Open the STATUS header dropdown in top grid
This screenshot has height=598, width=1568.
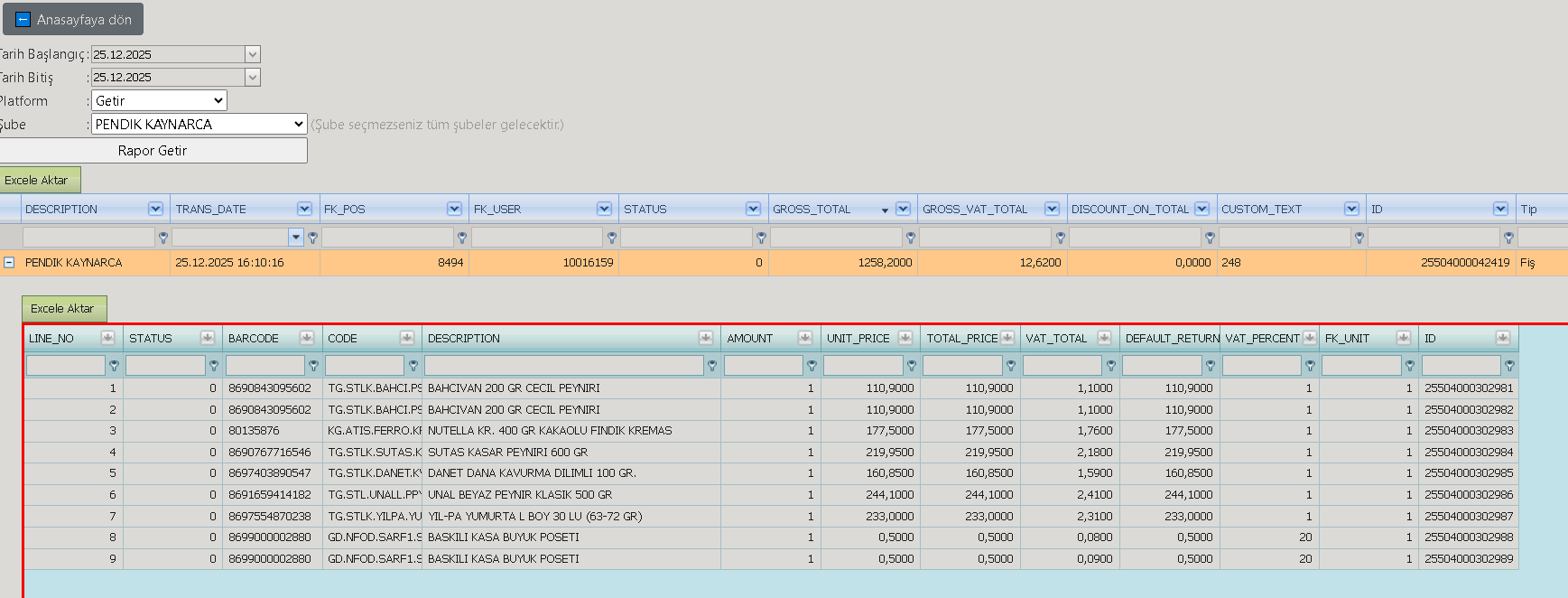[753, 209]
